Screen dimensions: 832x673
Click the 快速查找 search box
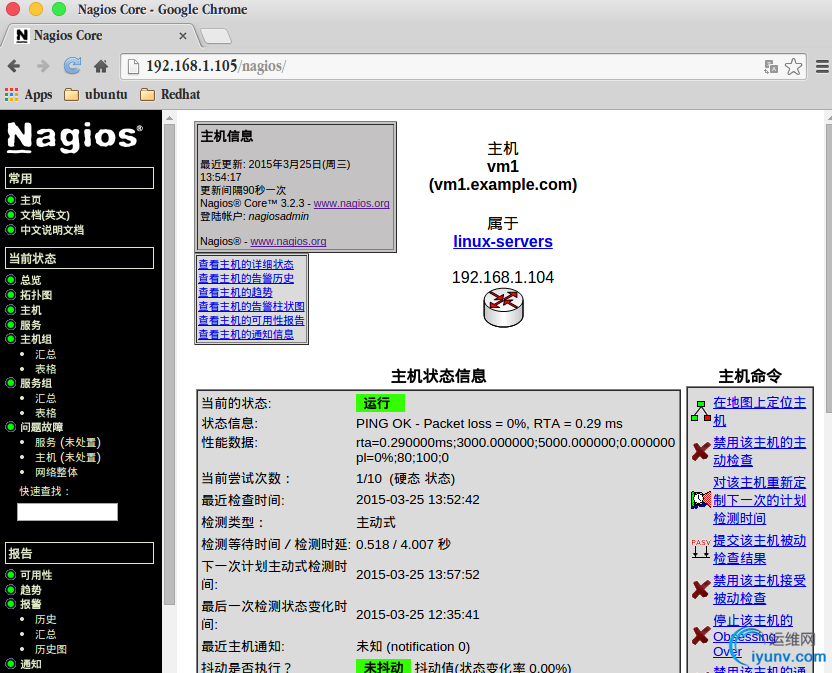point(67,512)
